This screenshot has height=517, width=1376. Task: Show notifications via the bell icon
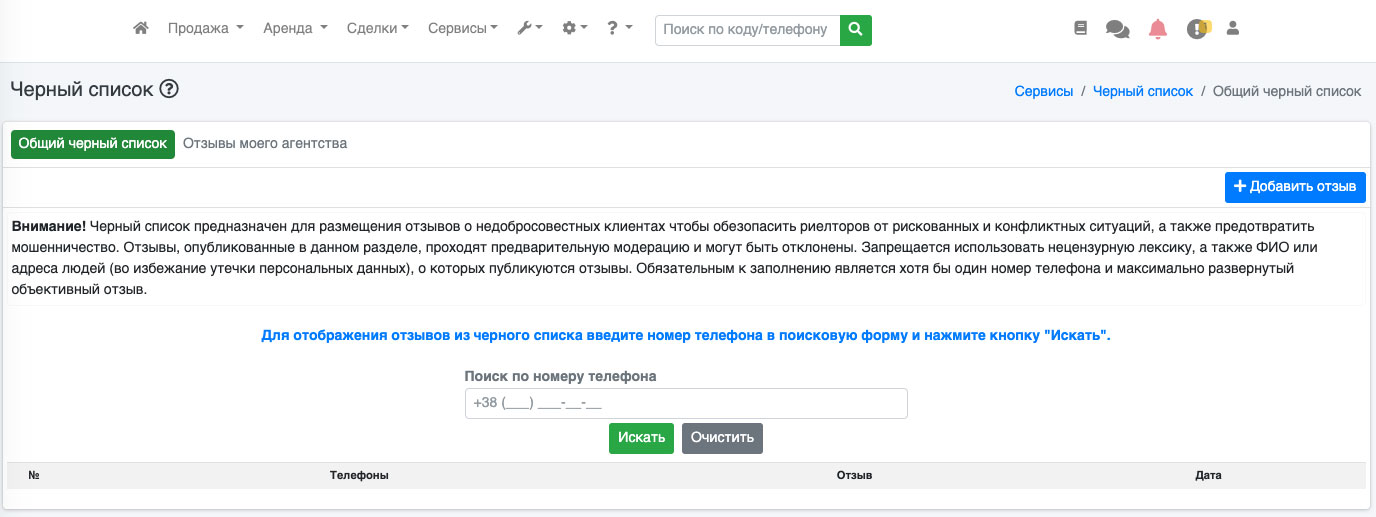(1157, 29)
